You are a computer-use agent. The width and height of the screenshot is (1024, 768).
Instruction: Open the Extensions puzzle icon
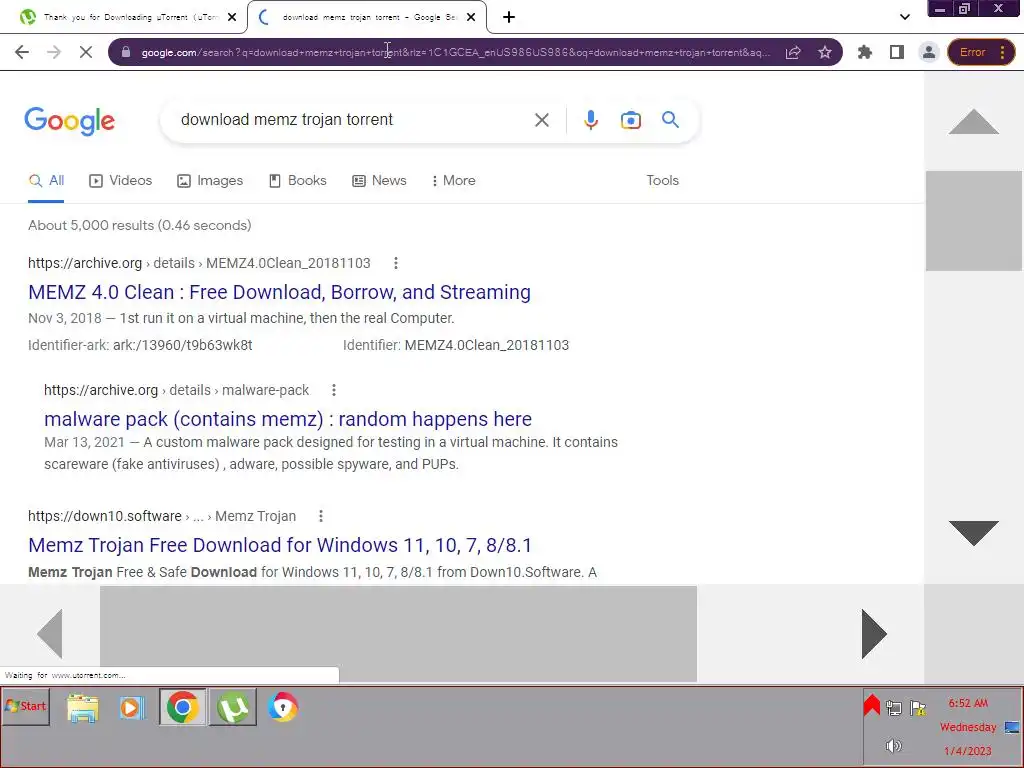[x=865, y=52]
